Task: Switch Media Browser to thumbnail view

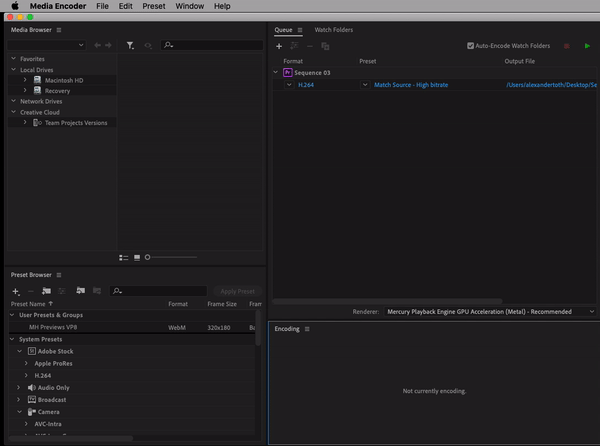Action: pos(137,258)
